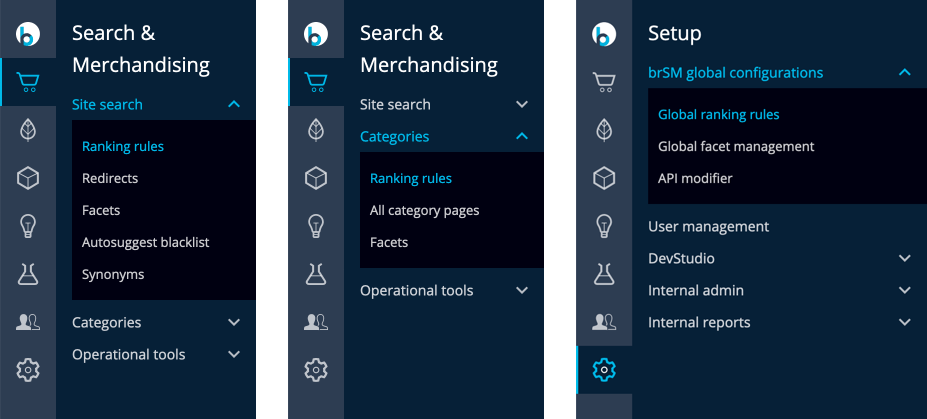Click the gear icon in the middle panel
This screenshot has width=927, height=419.
click(x=316, y=370)
